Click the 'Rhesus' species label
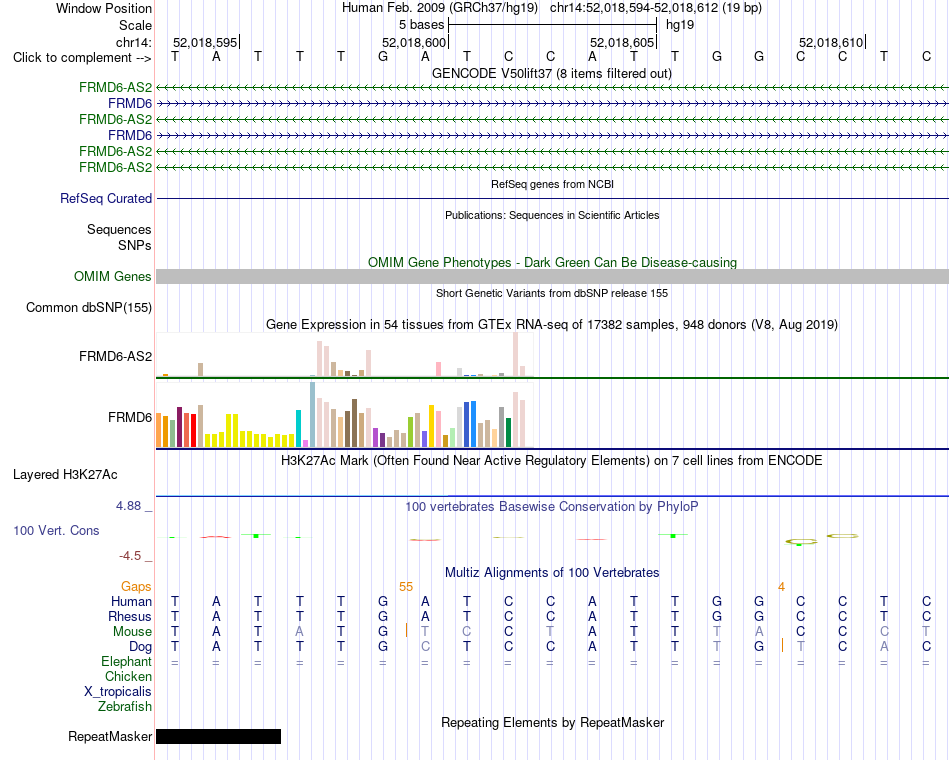The width and height of the screenshot is (950, 760). (x=130, y=616)
